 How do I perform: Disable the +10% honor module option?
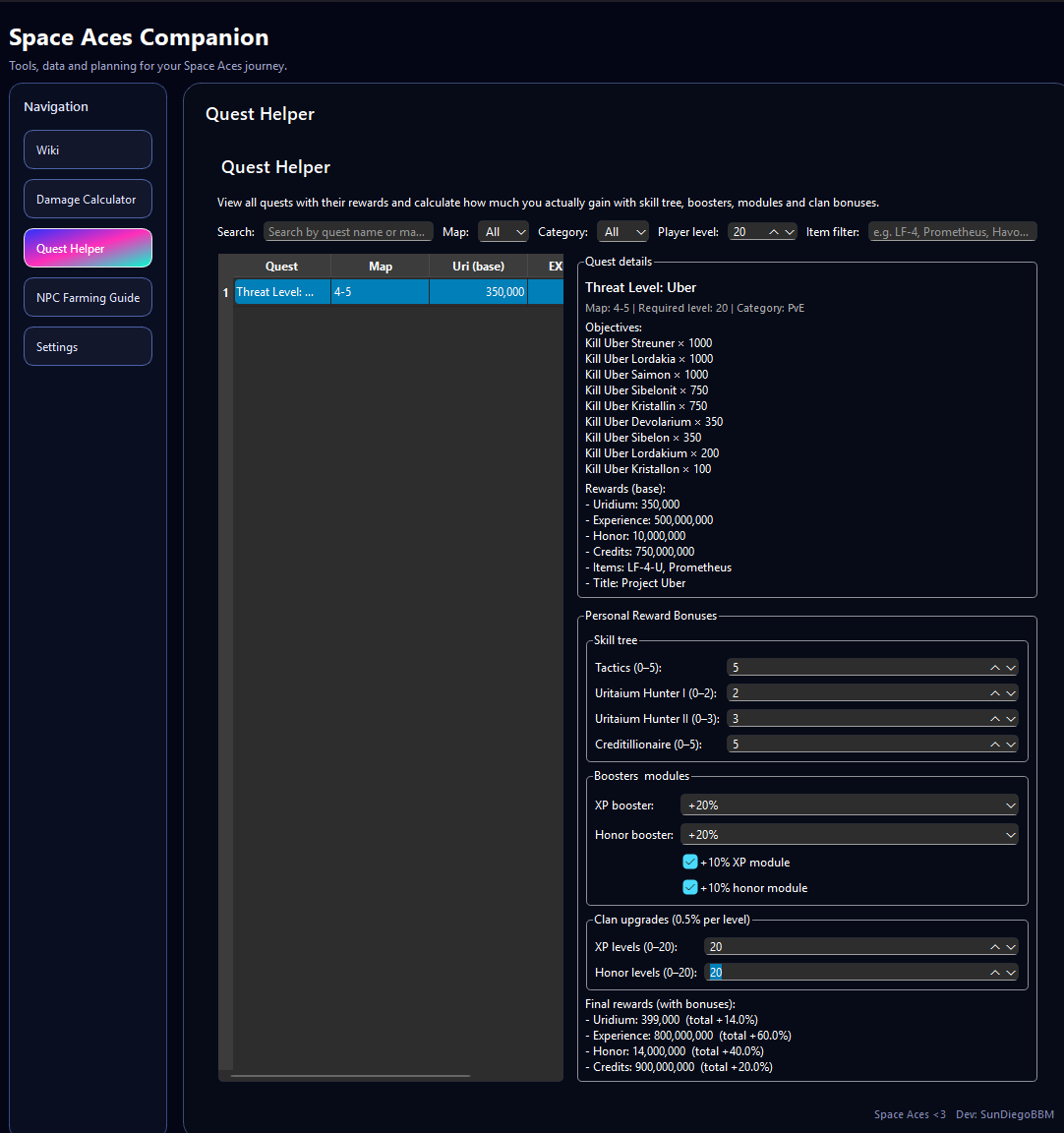pos(690,887)
